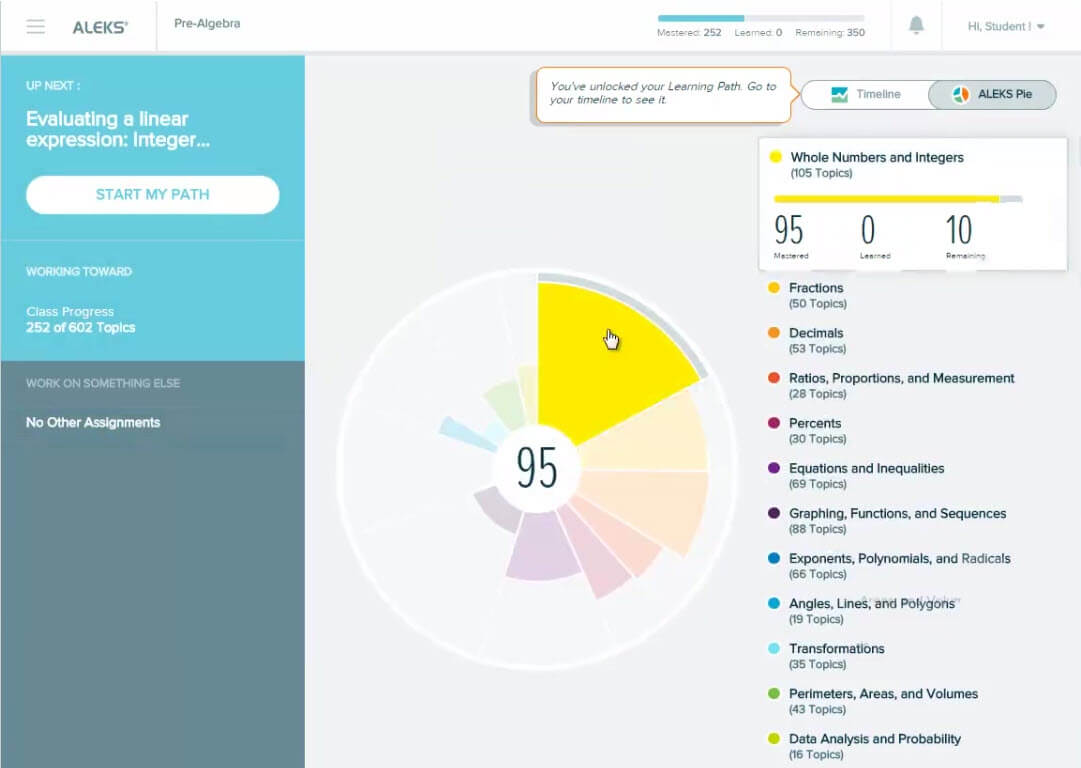1081x768 pixels.
Task: Click the 'Mastered: 252' header stat
Action: (689, 32)
